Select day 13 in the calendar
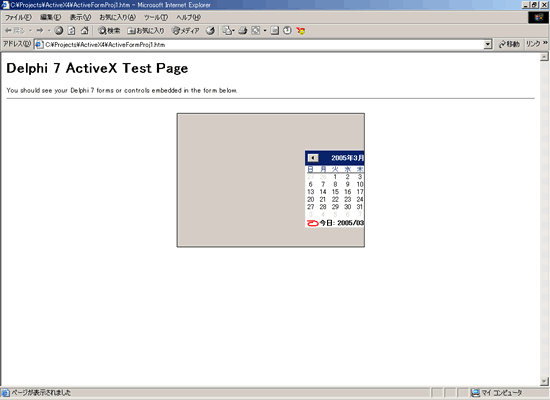The image size is (550, 400). (310, 192)
